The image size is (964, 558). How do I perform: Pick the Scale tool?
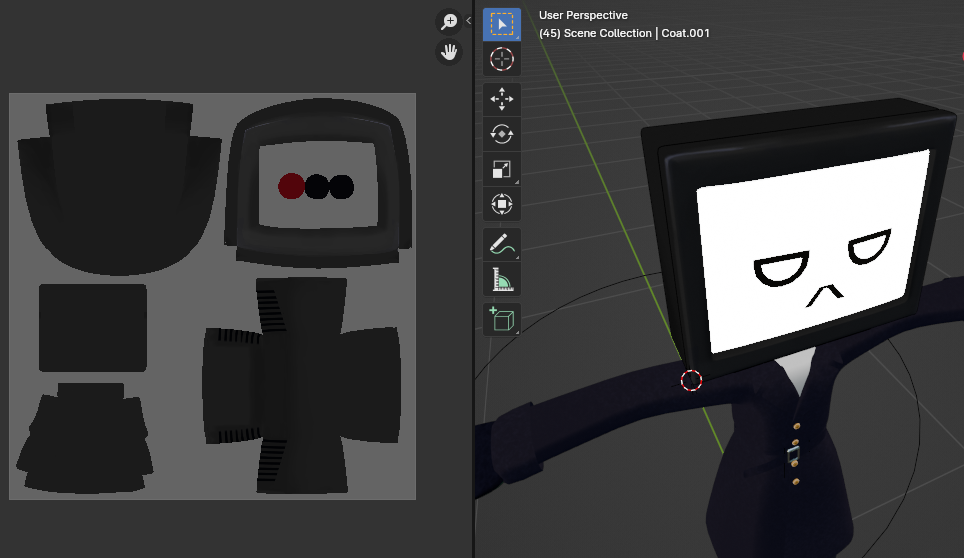(502, 169)
